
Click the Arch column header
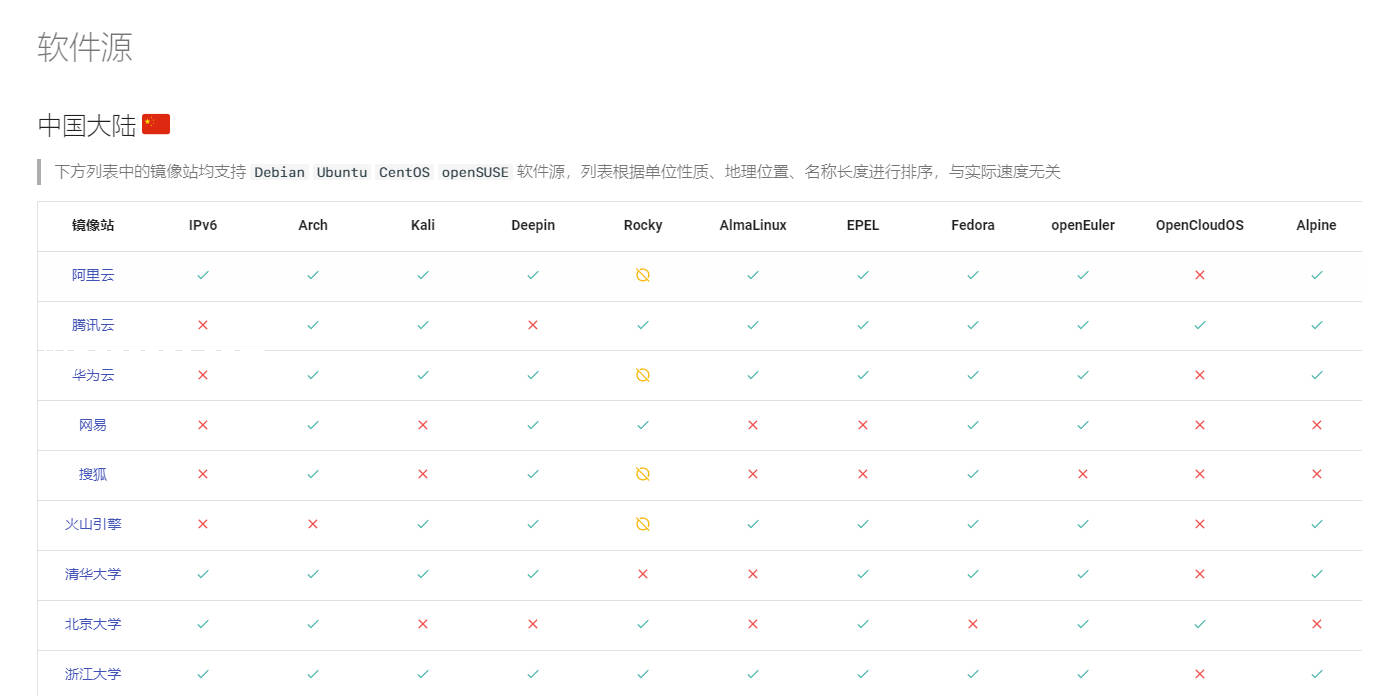click(x=313, y=225)
